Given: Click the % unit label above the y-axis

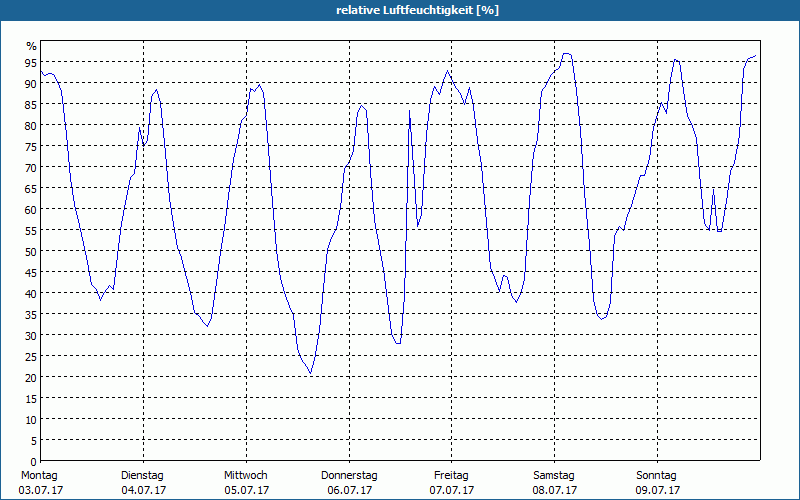Looking at the screenshot, I should pyautogui.click(x=32, y=46).
